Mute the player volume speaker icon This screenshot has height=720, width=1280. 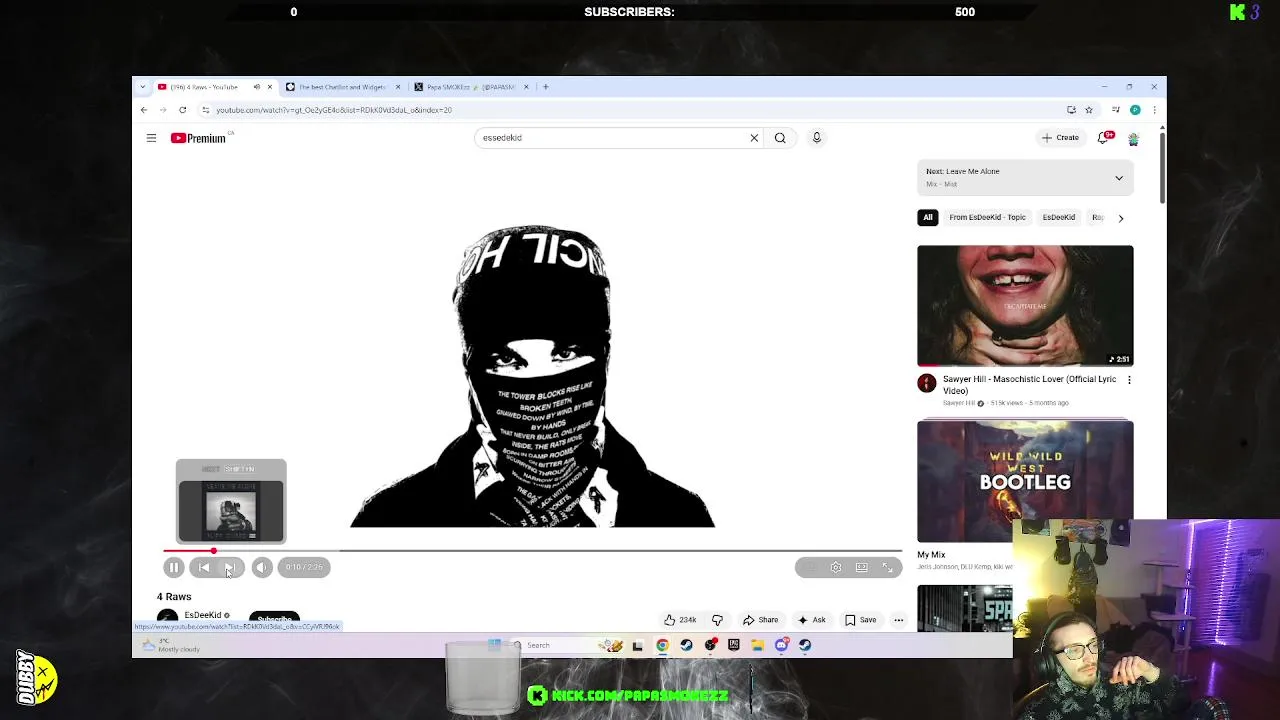coord(261,568)
